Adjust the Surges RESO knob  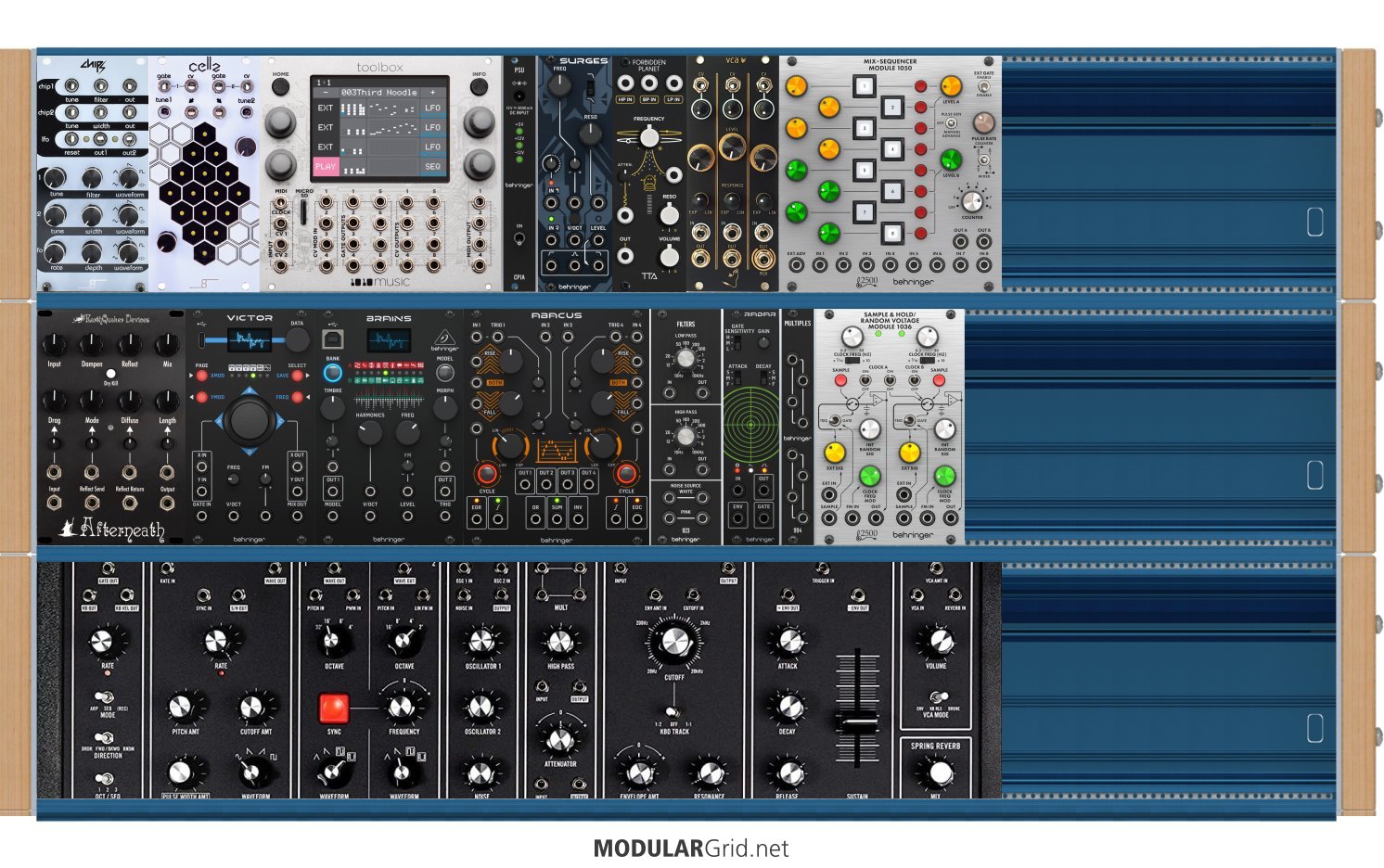pos(590,134)
